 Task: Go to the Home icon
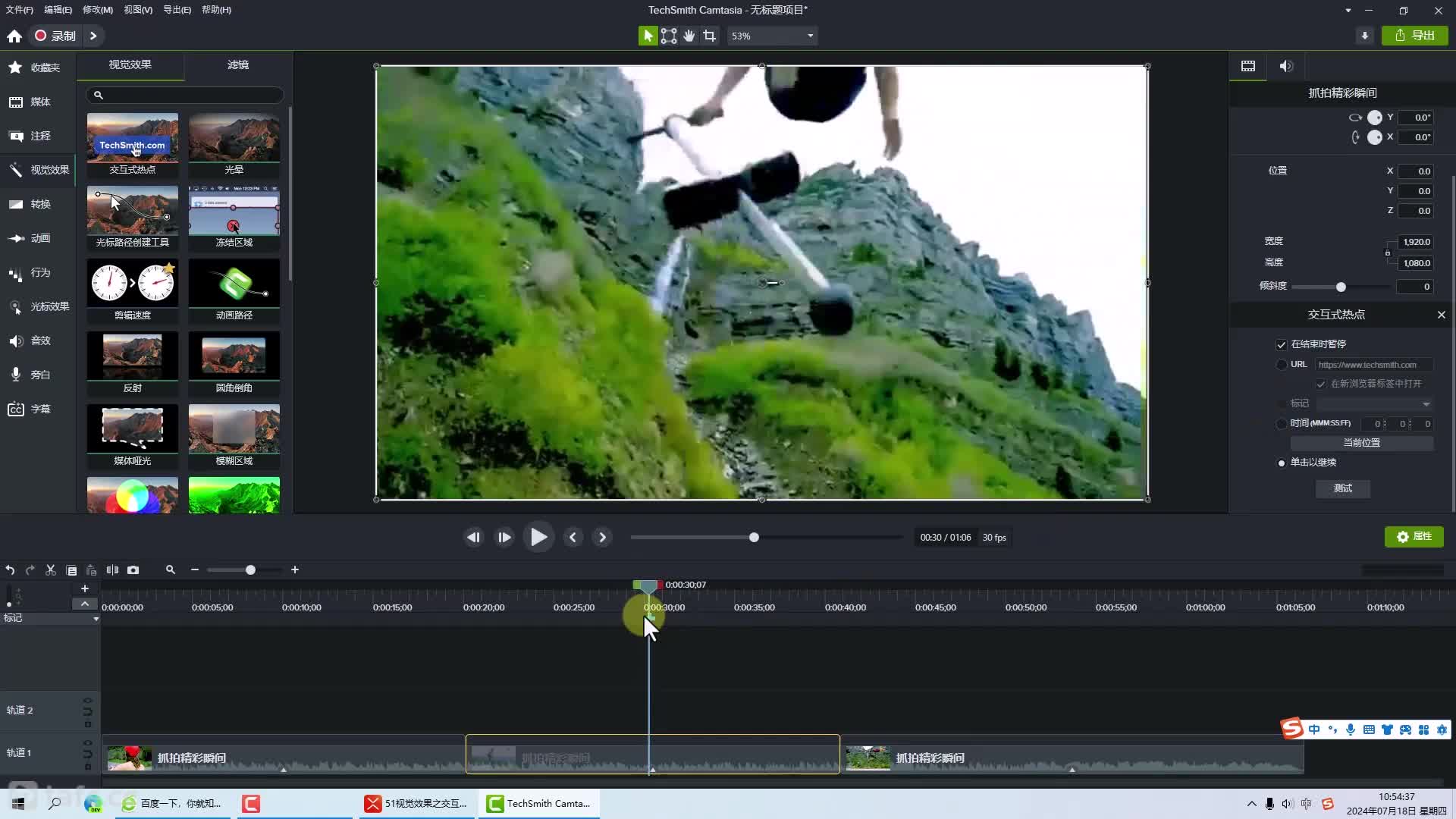[14, 36]
